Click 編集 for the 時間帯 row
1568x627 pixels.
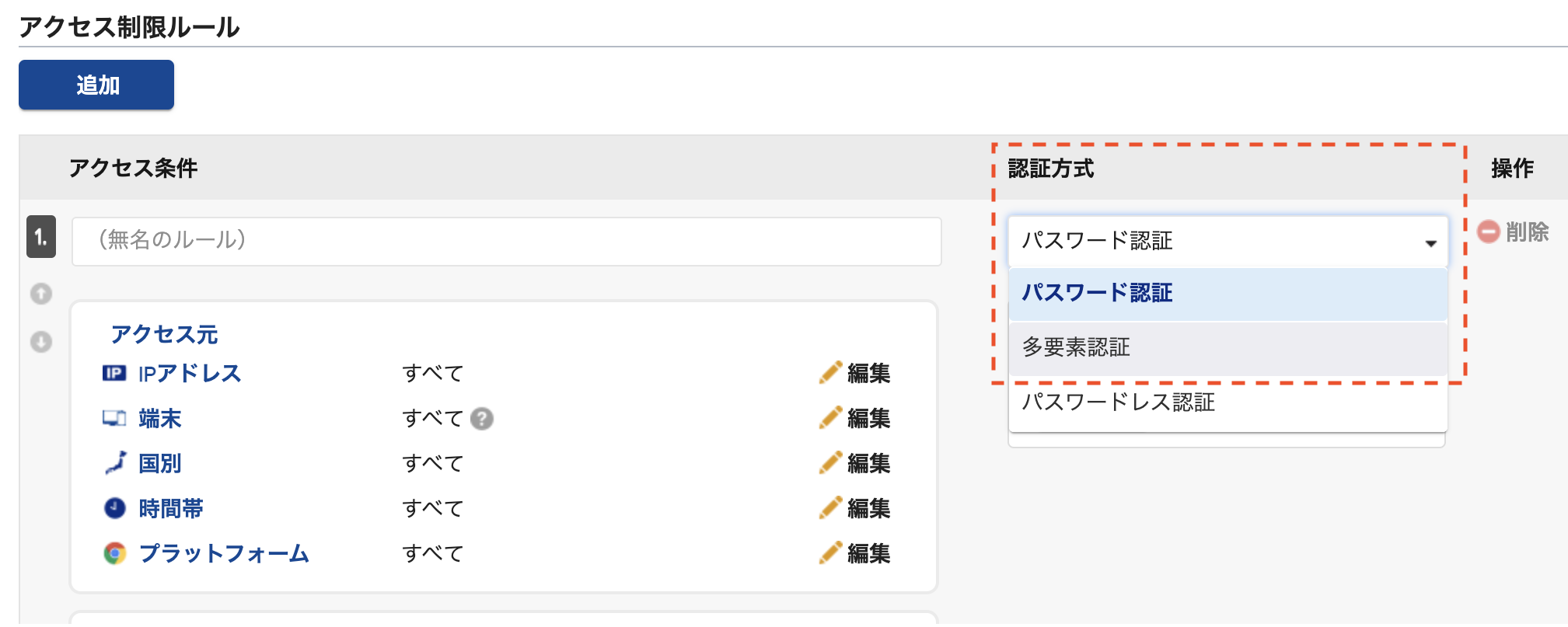[x=854, y=508]
